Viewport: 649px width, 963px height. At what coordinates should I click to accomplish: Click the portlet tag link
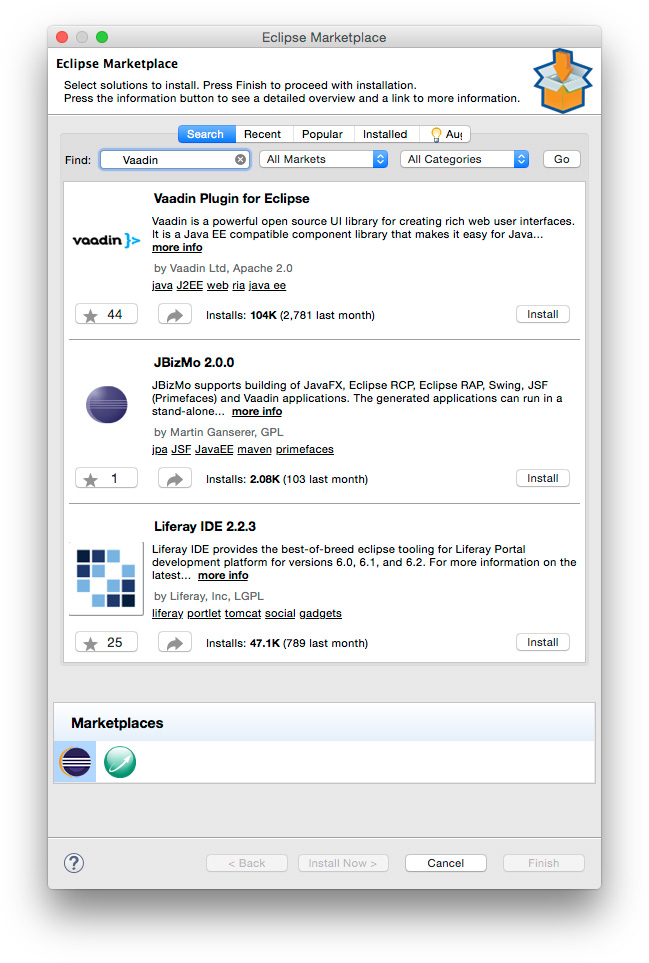pyautogui.click(x=204, y=614)
